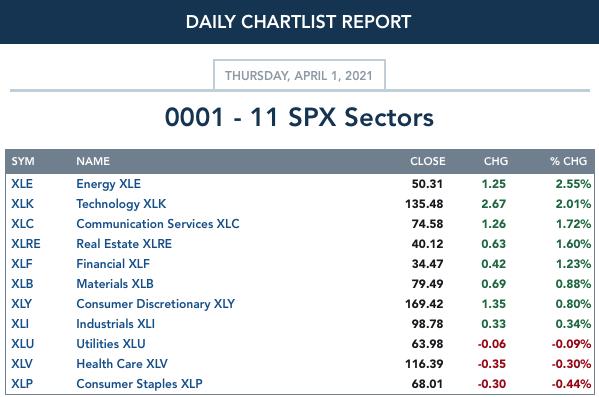Screen dimensions: 599x397
Task: Select Communication Services XLC link
Action: pyautogui.click(x=158, y=224)
